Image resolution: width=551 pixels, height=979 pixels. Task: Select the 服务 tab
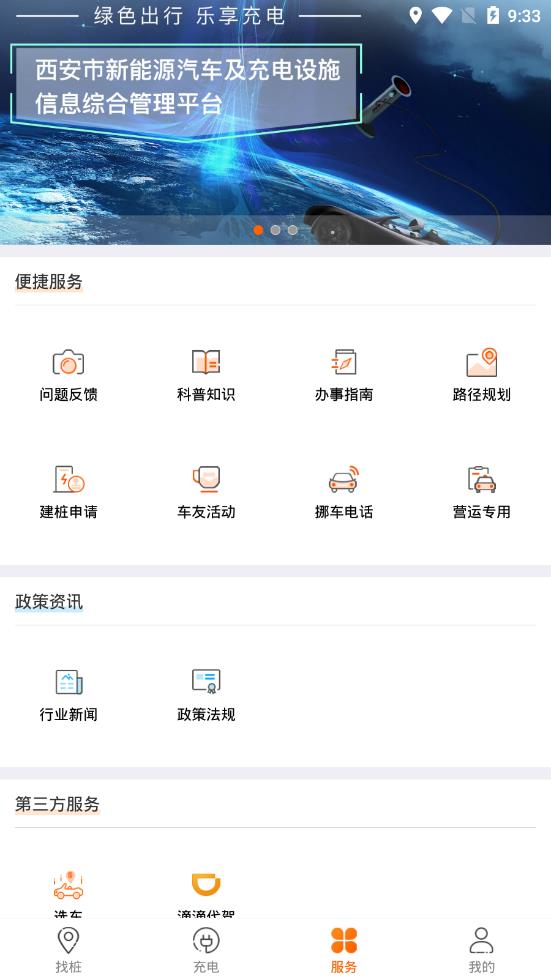[344, 950]
